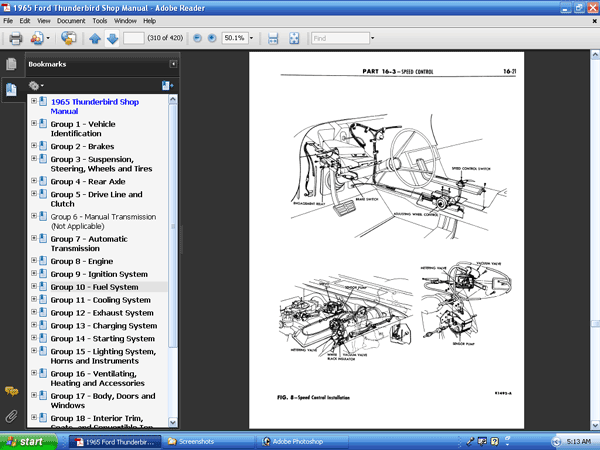Click the Start Meeting dropdown arrow

(48, 38)
